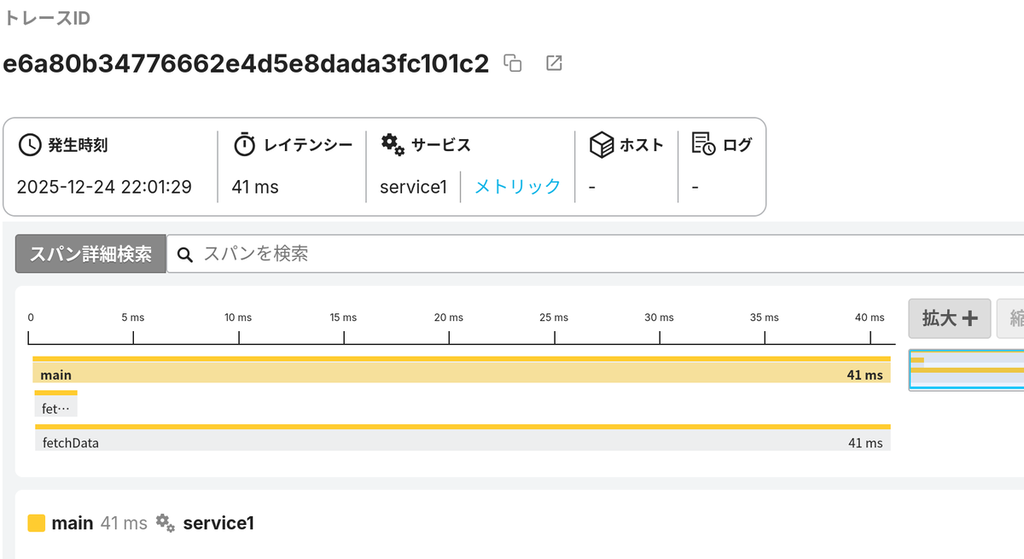
Task: Click the スパン詳細検索 button
Action: (91, 253)
